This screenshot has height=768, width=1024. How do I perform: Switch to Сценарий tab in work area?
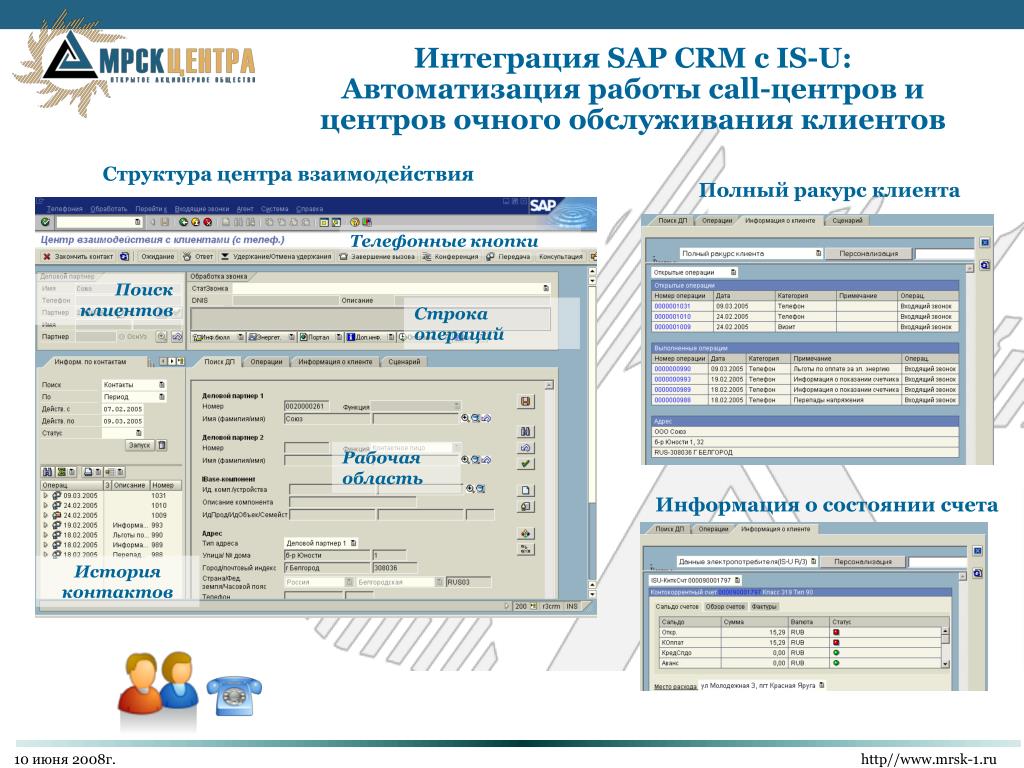(x=404, y=362)
